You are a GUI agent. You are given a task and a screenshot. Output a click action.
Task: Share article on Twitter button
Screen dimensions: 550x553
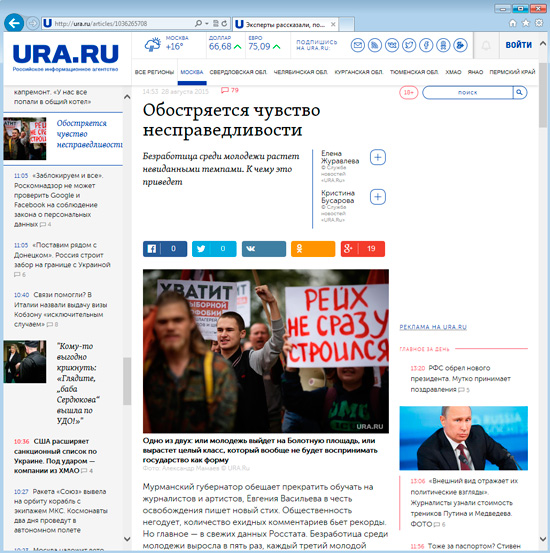pyautogui.click(x=214, y=249)
